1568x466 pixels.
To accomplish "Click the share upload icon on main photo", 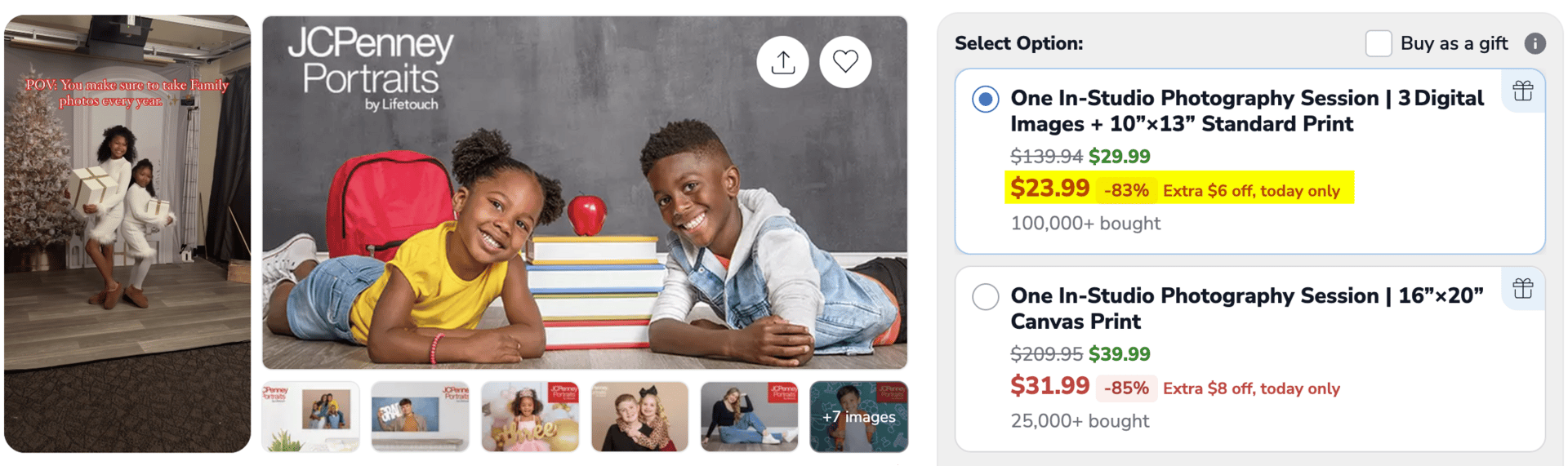I will coord(782,62).
